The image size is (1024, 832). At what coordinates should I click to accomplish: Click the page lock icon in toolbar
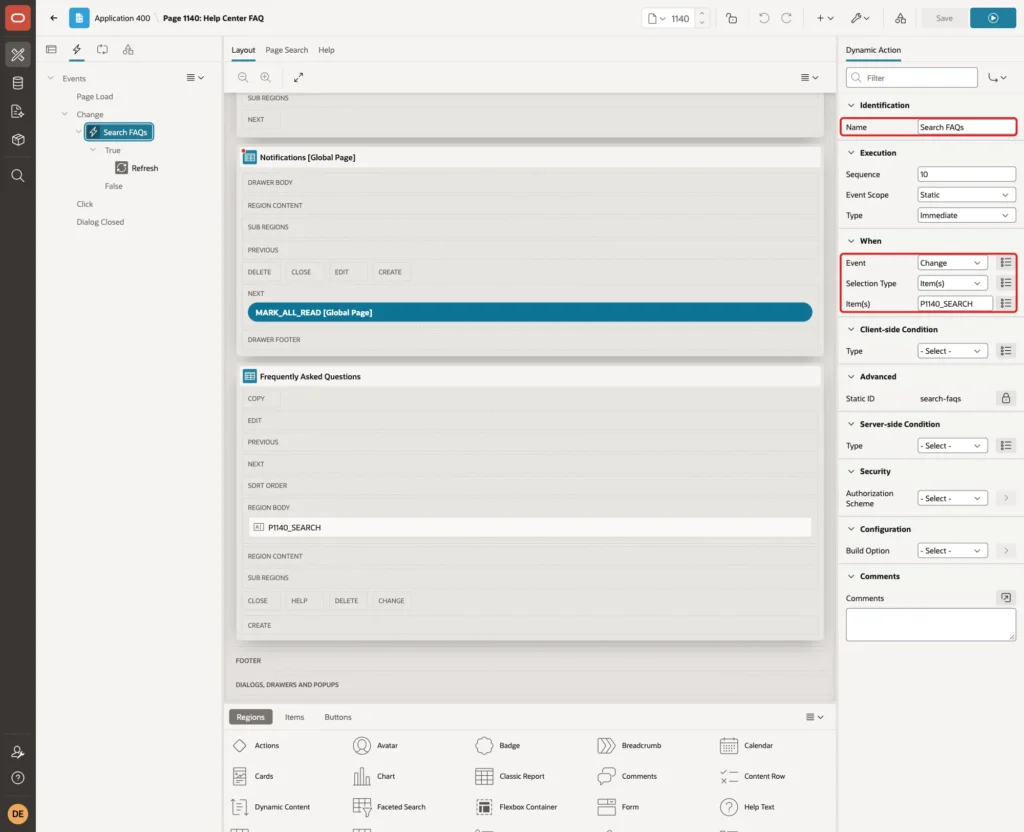click(731, 18)
